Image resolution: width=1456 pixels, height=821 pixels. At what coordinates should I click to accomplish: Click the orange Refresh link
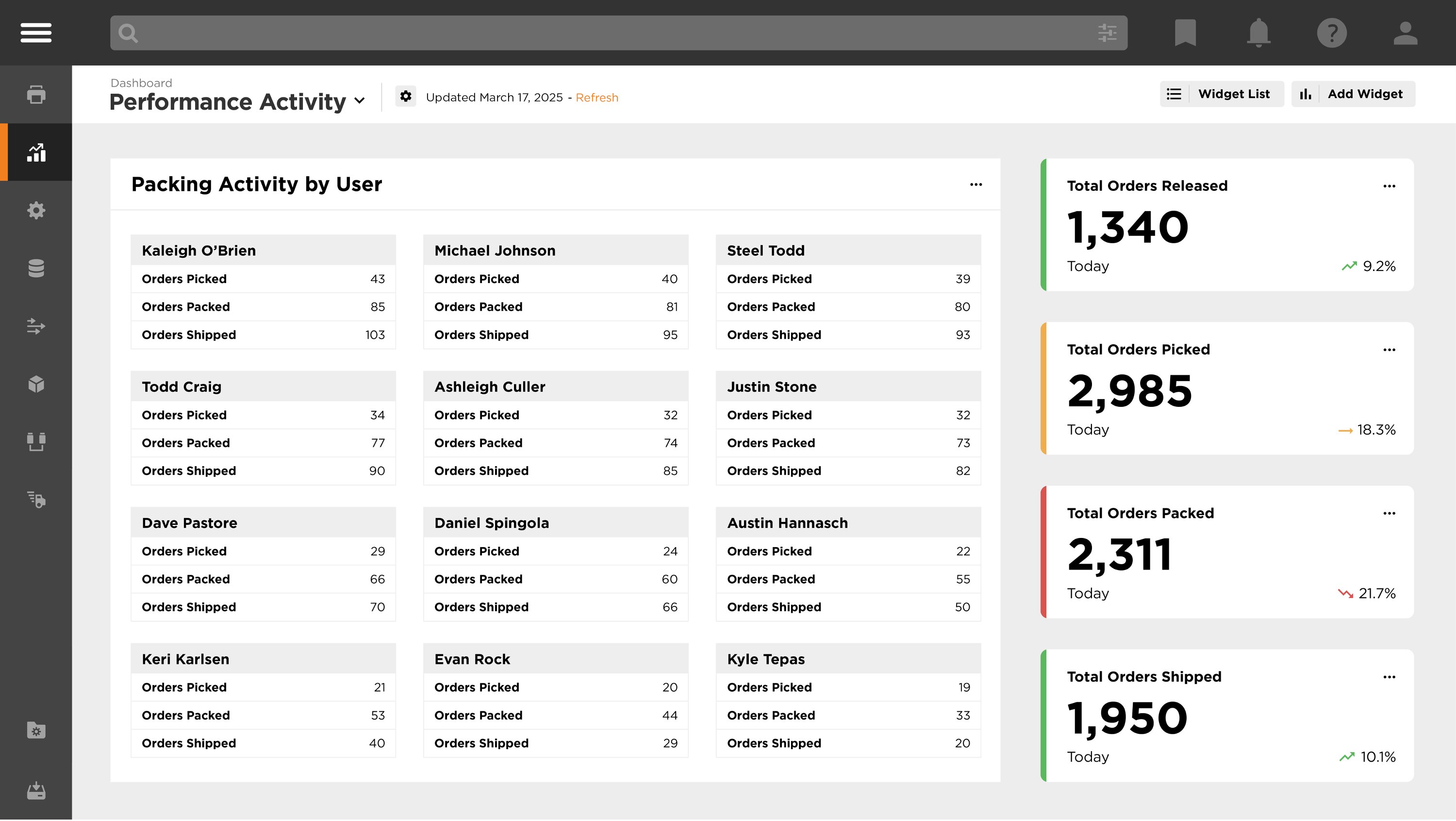(596, 97)
